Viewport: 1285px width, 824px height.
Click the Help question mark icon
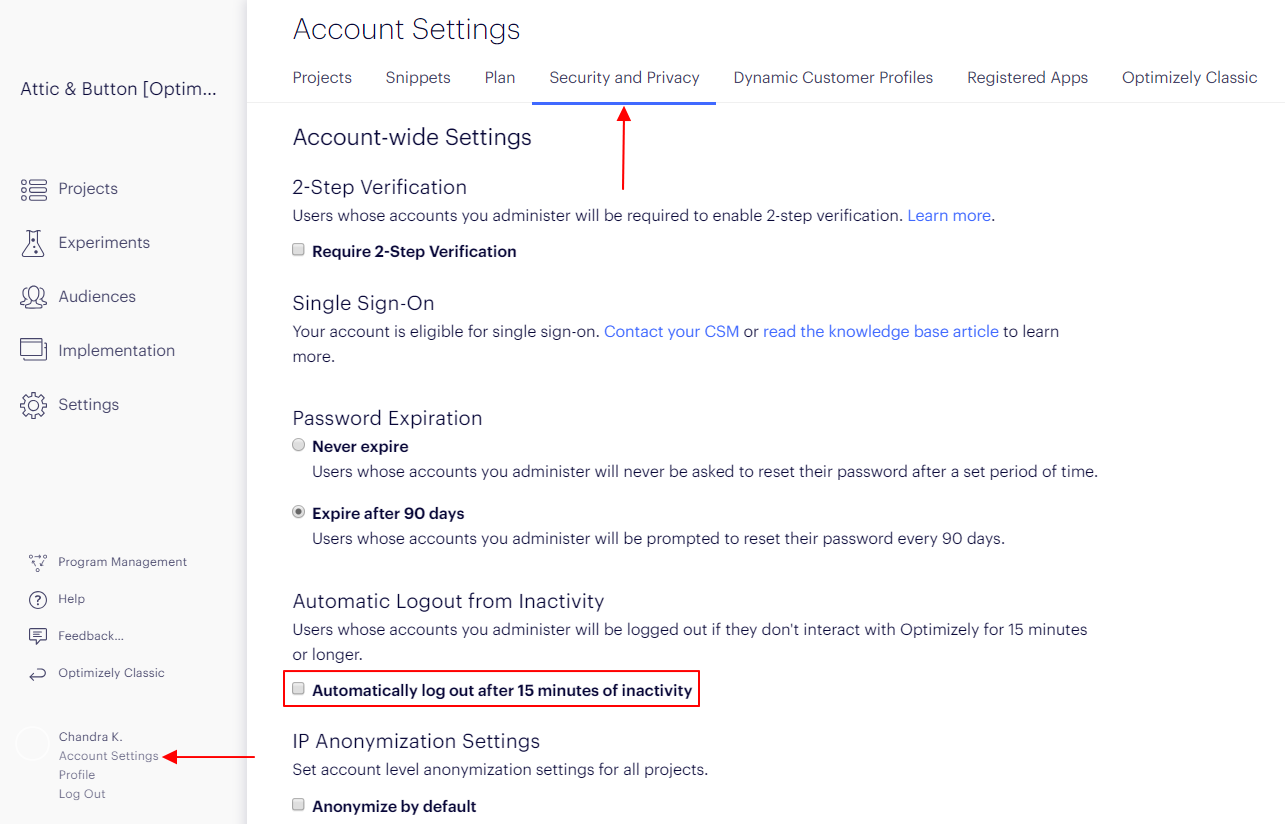point(38,599)
